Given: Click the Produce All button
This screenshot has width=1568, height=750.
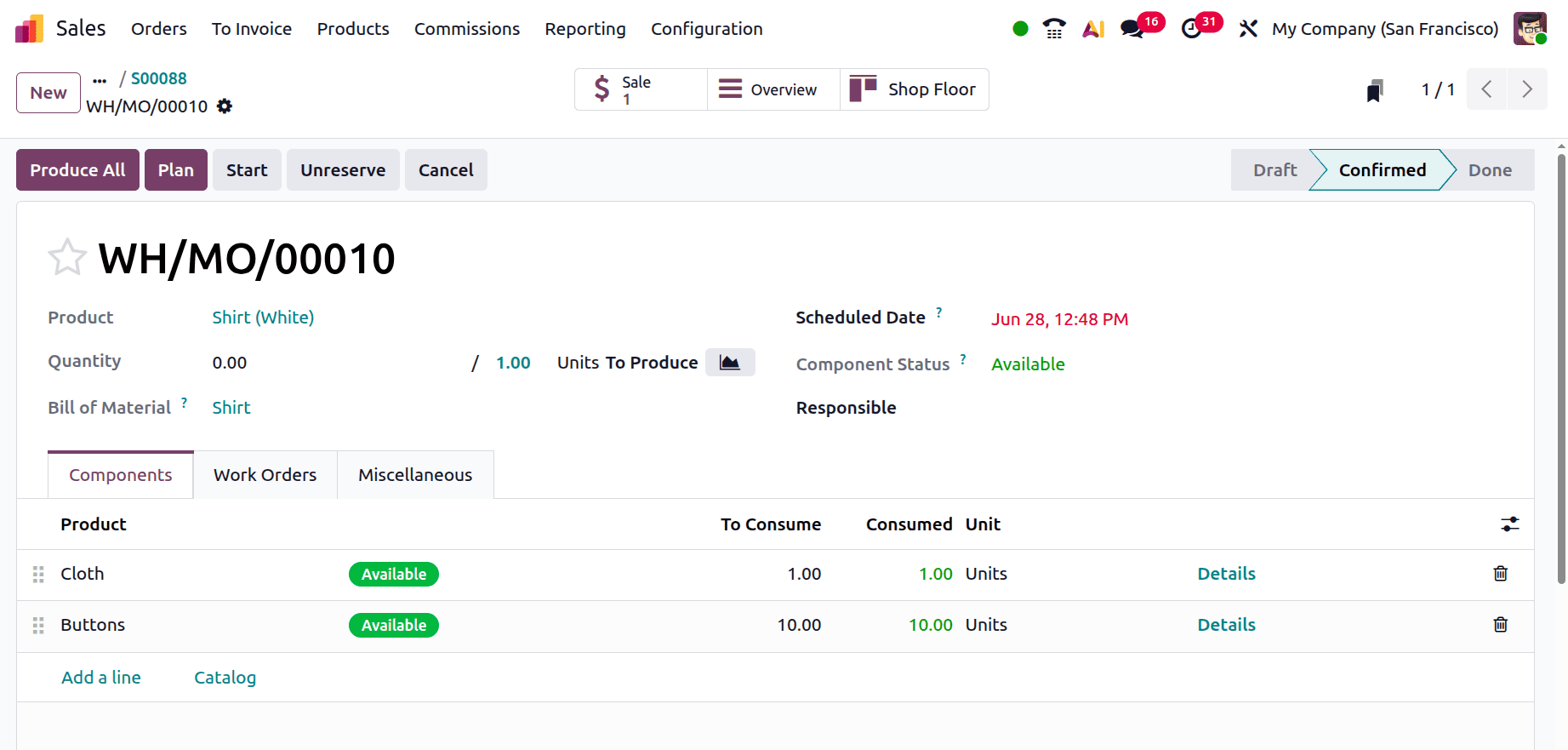Looking at the screenshot, I should (x=77, y=170).
